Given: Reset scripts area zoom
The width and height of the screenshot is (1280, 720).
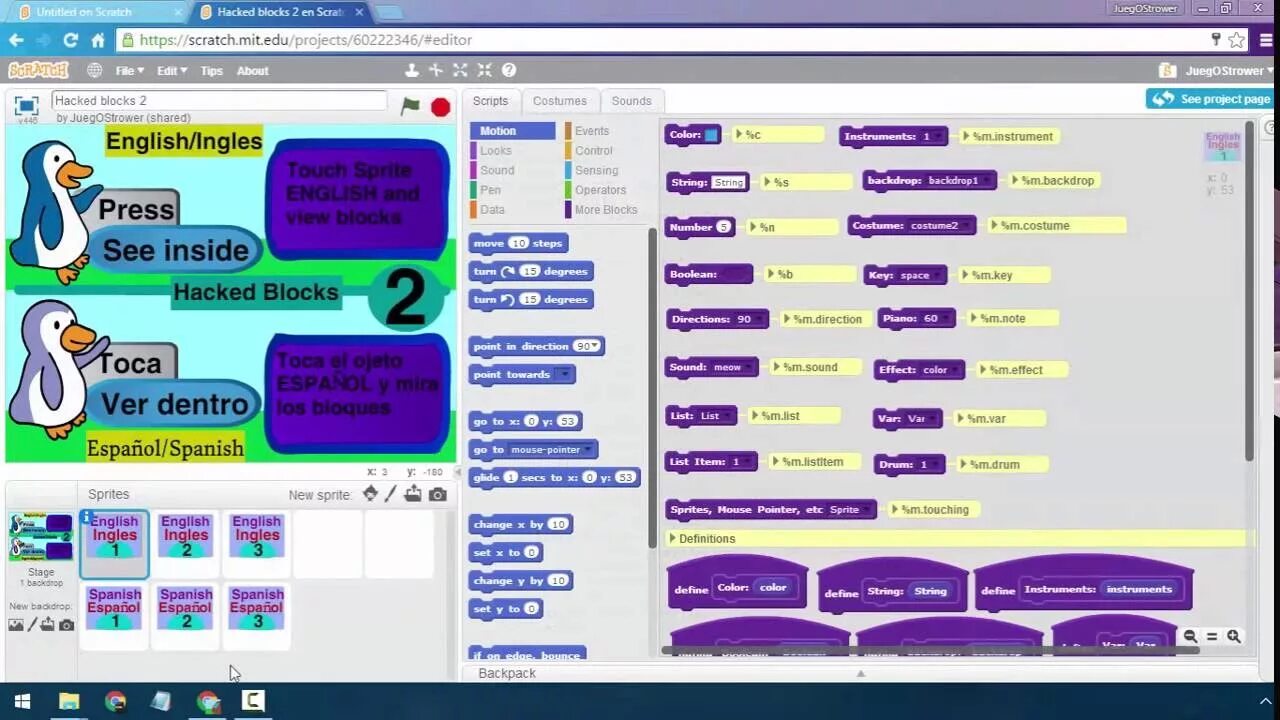Looking at the screenshot, I should [x=1212, y=636].
